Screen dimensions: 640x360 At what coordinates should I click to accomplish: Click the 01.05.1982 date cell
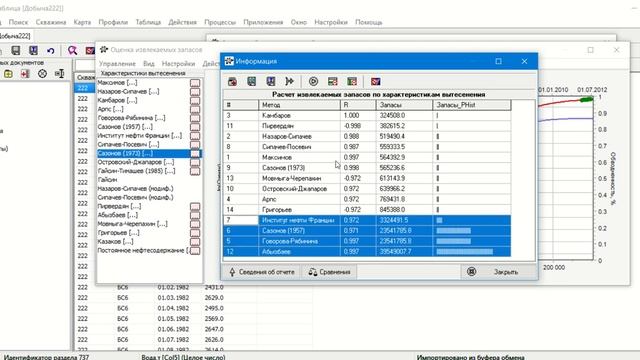(x=173, y=319)
